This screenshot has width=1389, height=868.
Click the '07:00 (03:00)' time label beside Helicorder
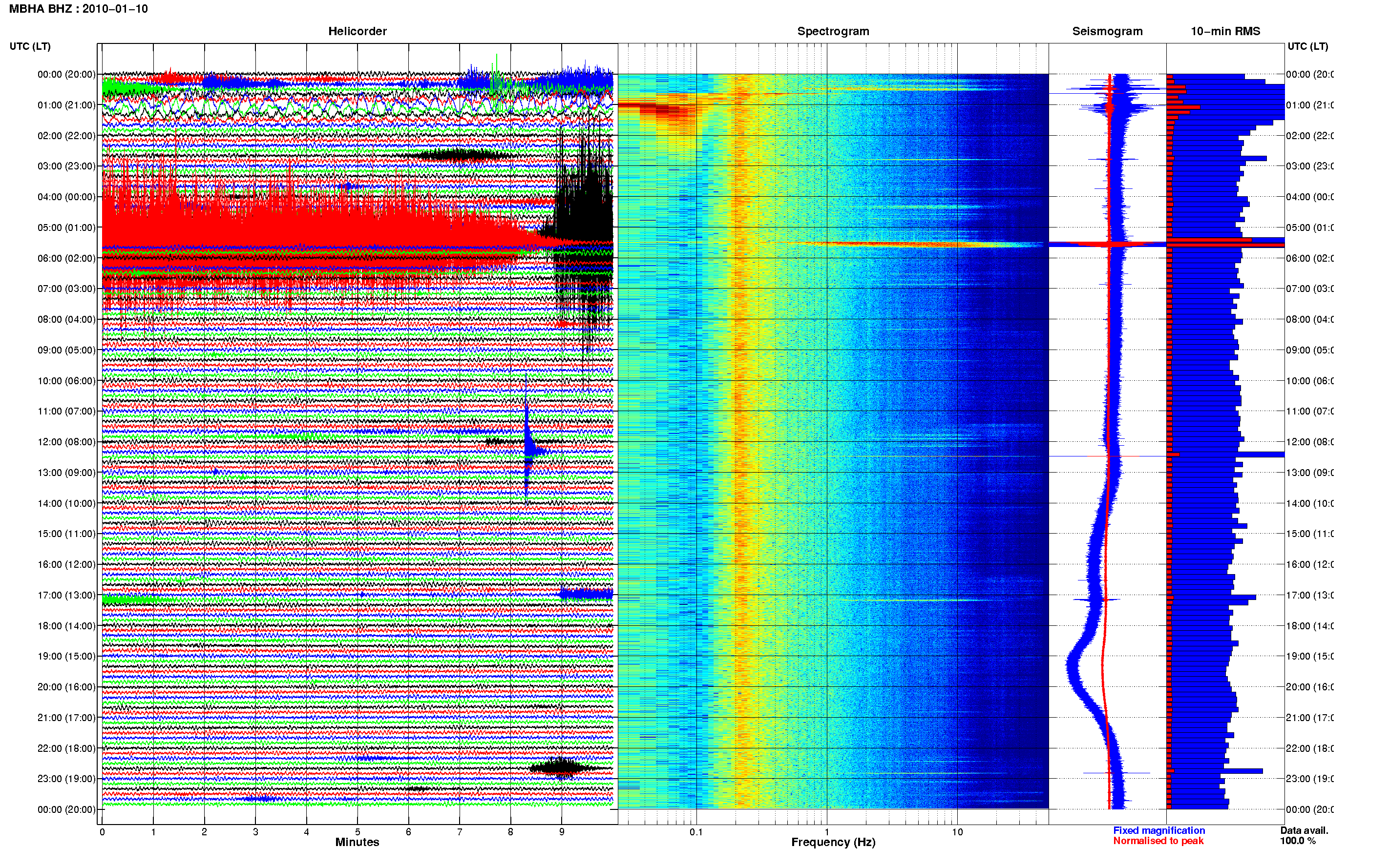[x=66, y=288]
